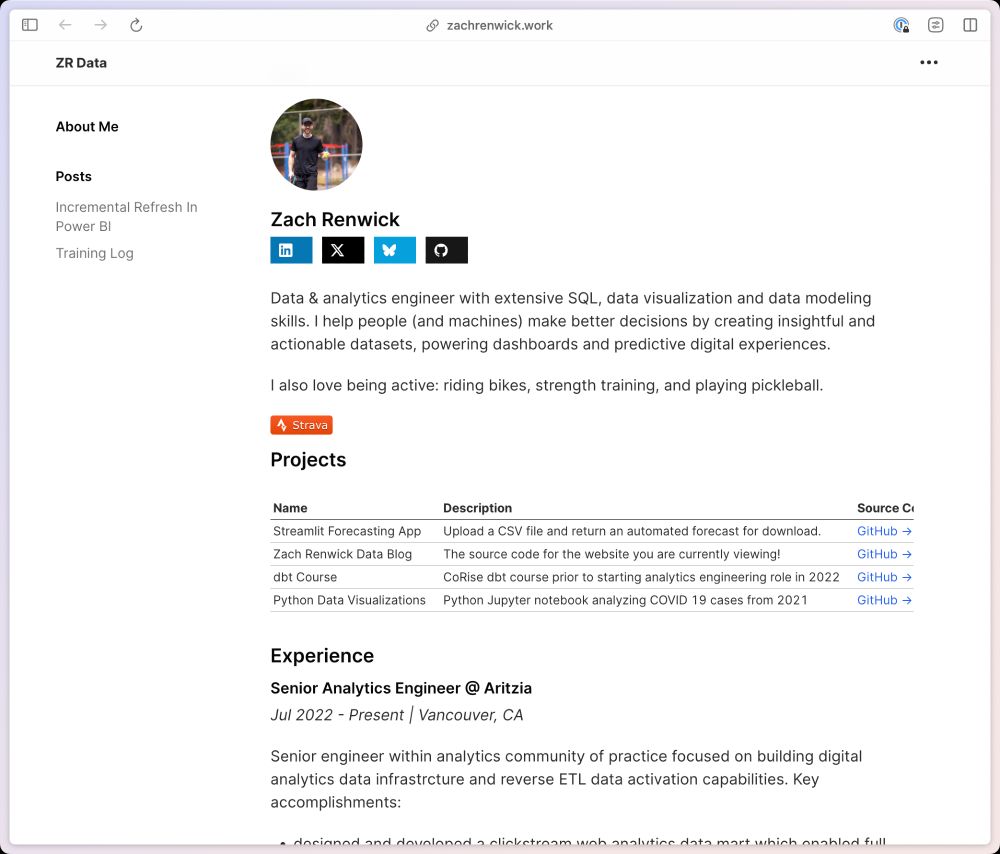The width and height of the screenshot is (1000, 854).
Task: Click the Description column header
Action: 478,508
